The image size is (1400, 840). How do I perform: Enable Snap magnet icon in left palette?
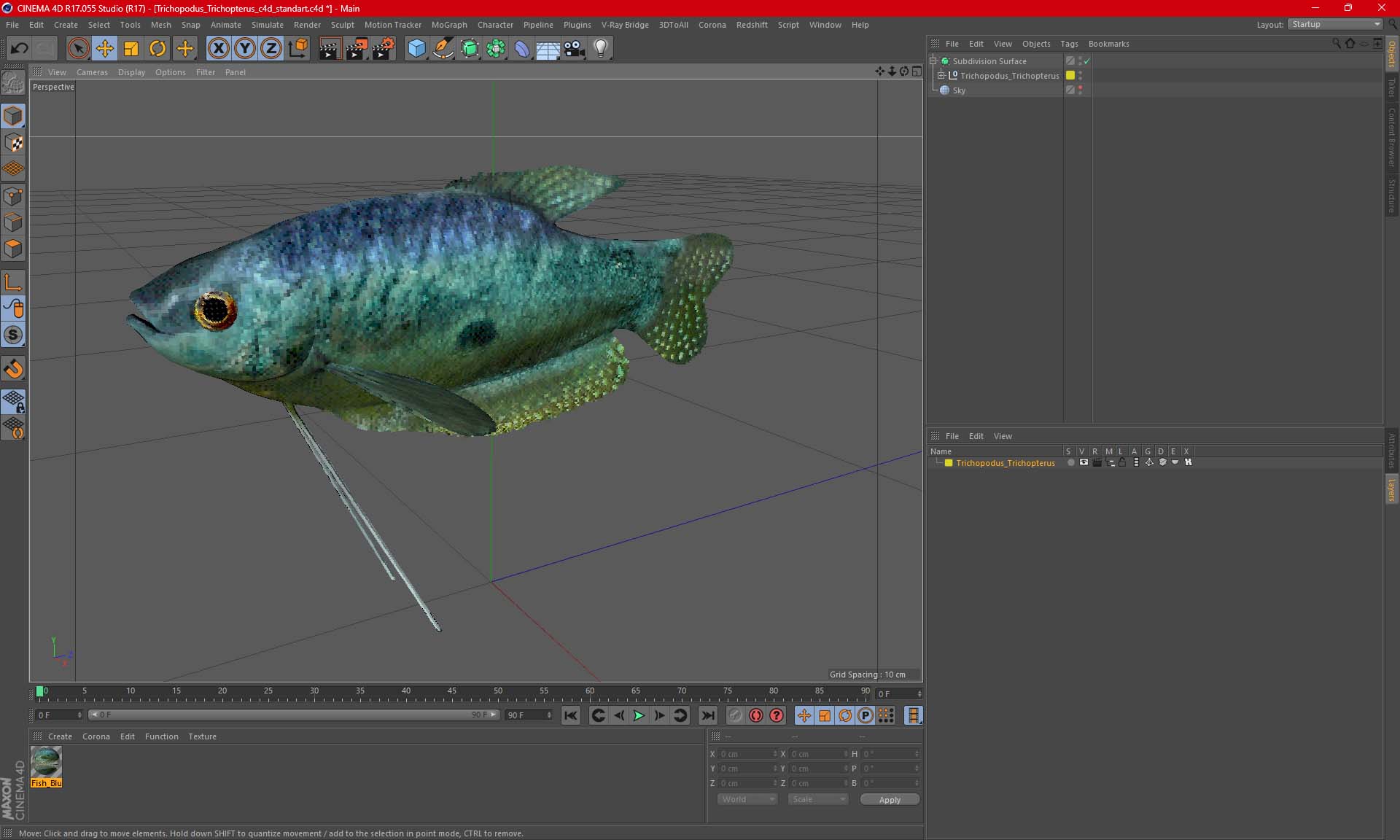click(x=13, y=369)
